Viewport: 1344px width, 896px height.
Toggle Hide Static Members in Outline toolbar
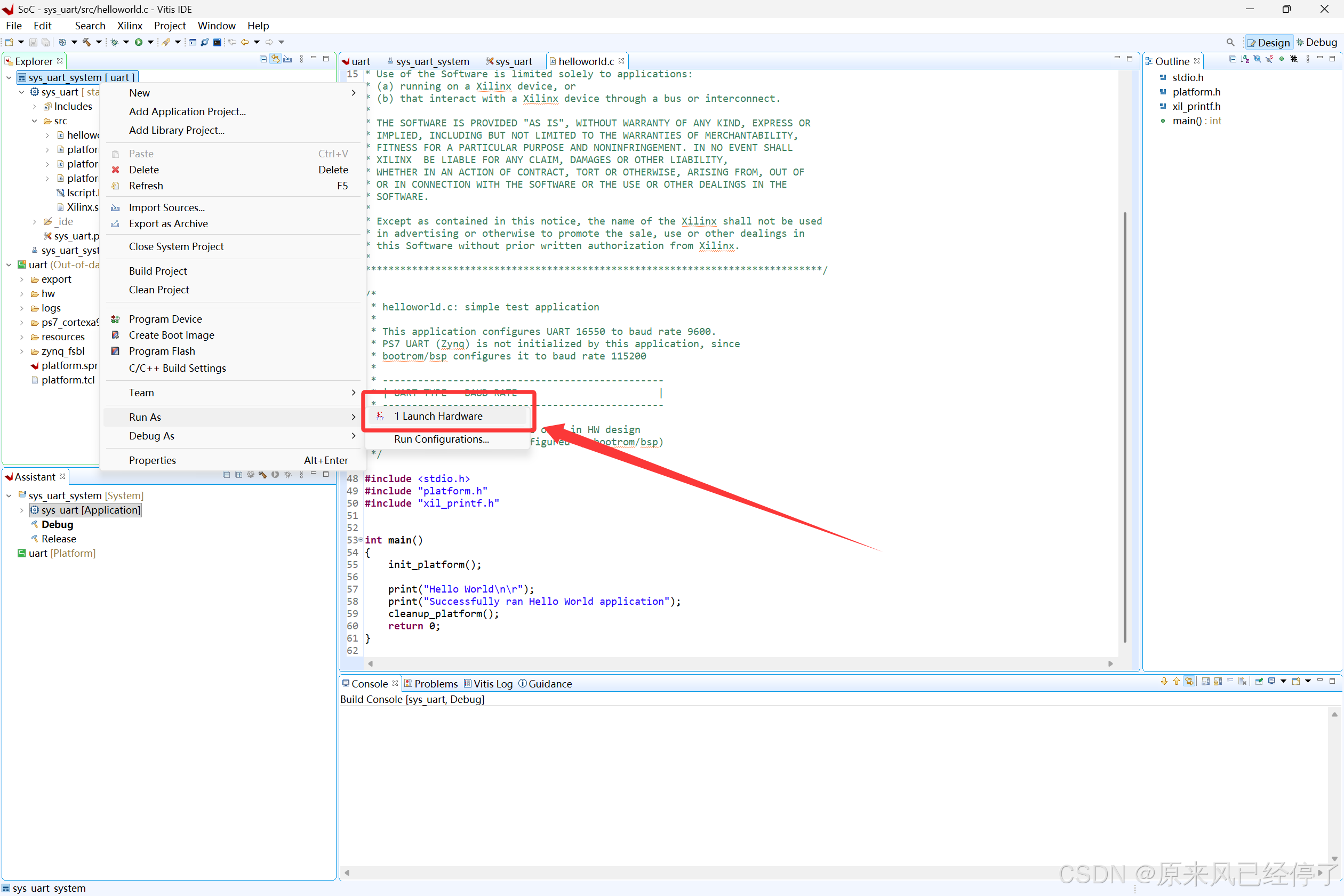point(1269,59)
